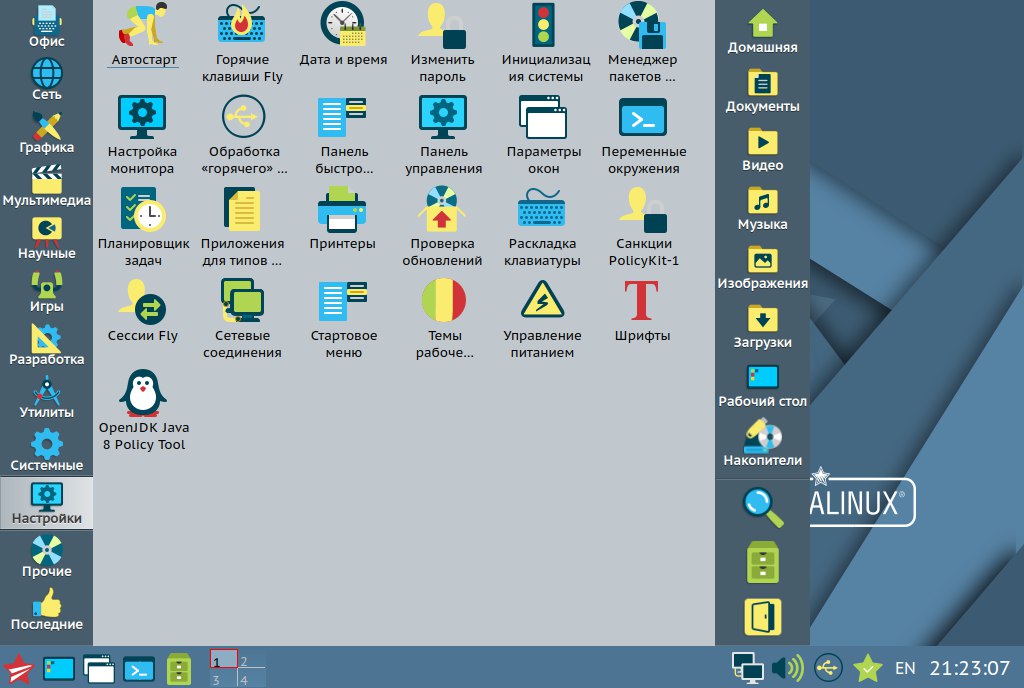Viewport: 1024px width, 688px height.
Task: Open the Документы folder shortcut
Action: pyautogui.click(x=762, y=90)
